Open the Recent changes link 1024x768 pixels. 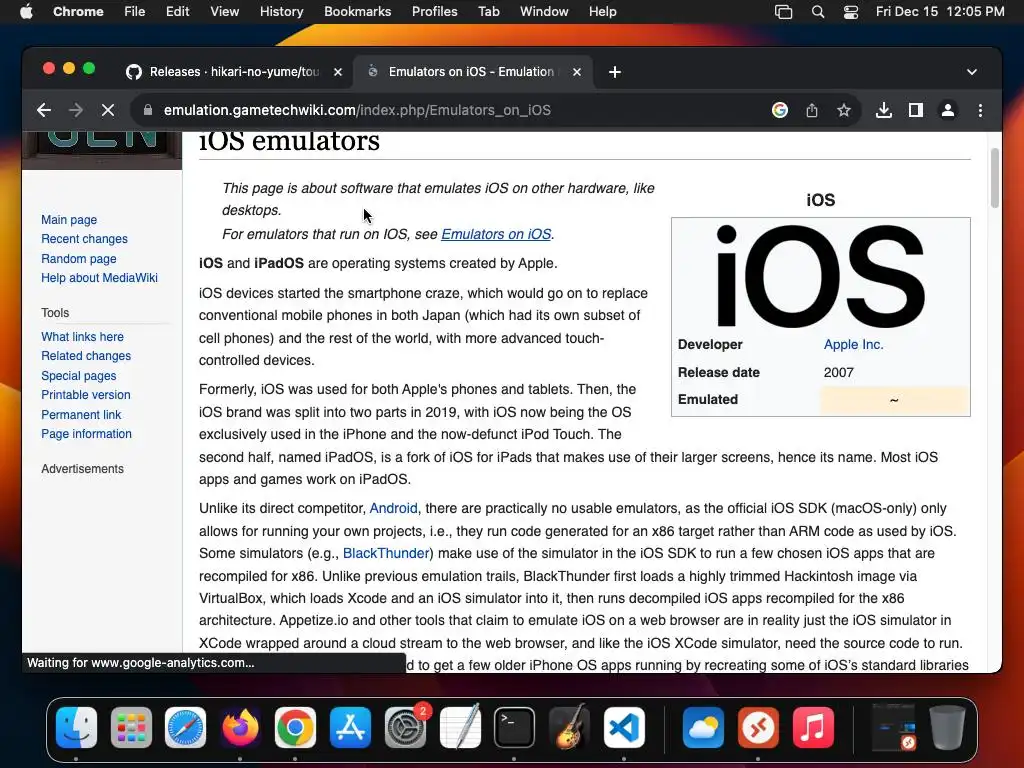tap(84, 239)
